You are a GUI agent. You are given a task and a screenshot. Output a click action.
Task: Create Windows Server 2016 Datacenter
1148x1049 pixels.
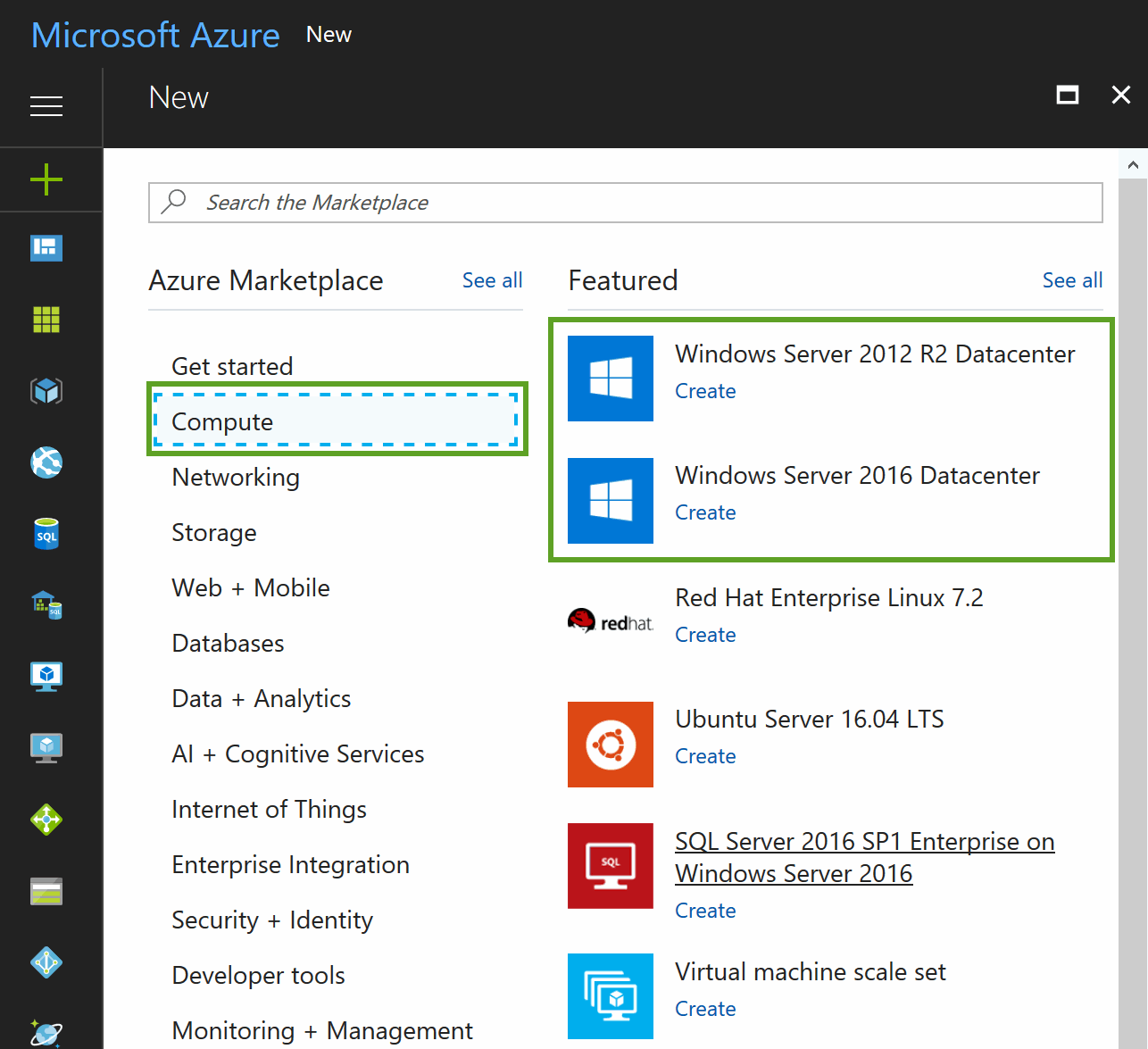pos(705,512)
